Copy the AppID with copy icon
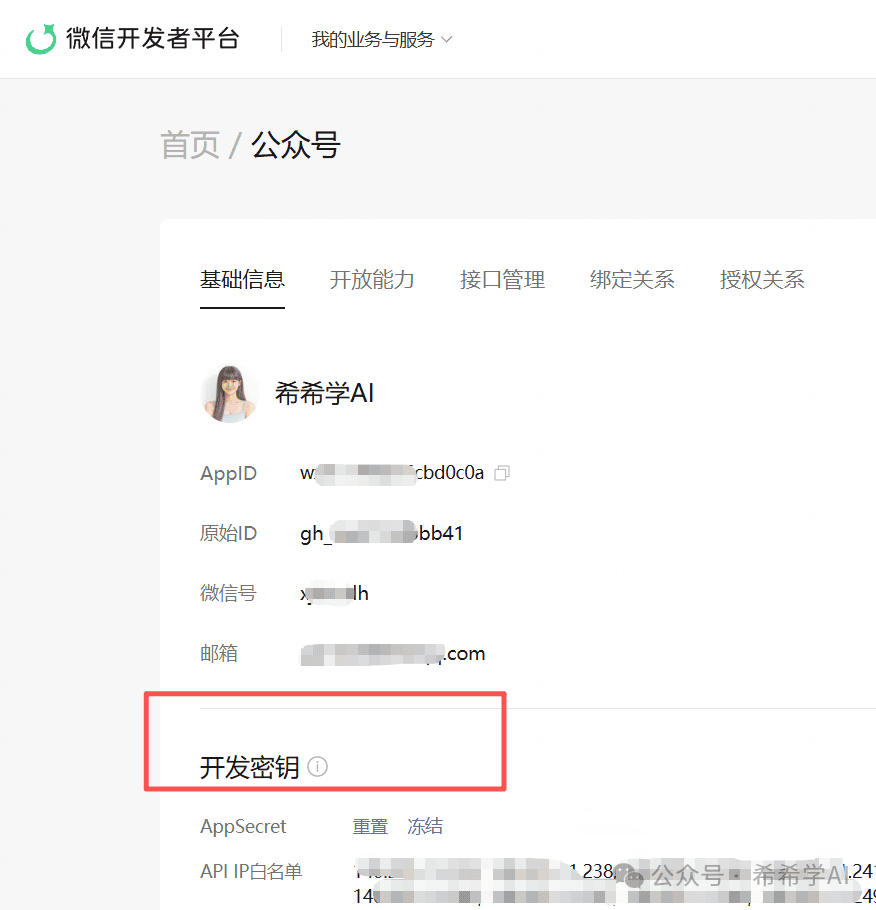876x910 pixels. [x=502, y=473]
